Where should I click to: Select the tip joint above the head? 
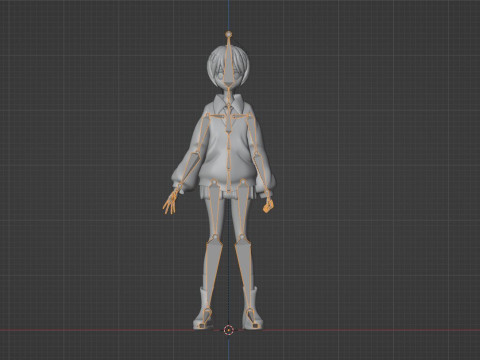click(229, 34)
